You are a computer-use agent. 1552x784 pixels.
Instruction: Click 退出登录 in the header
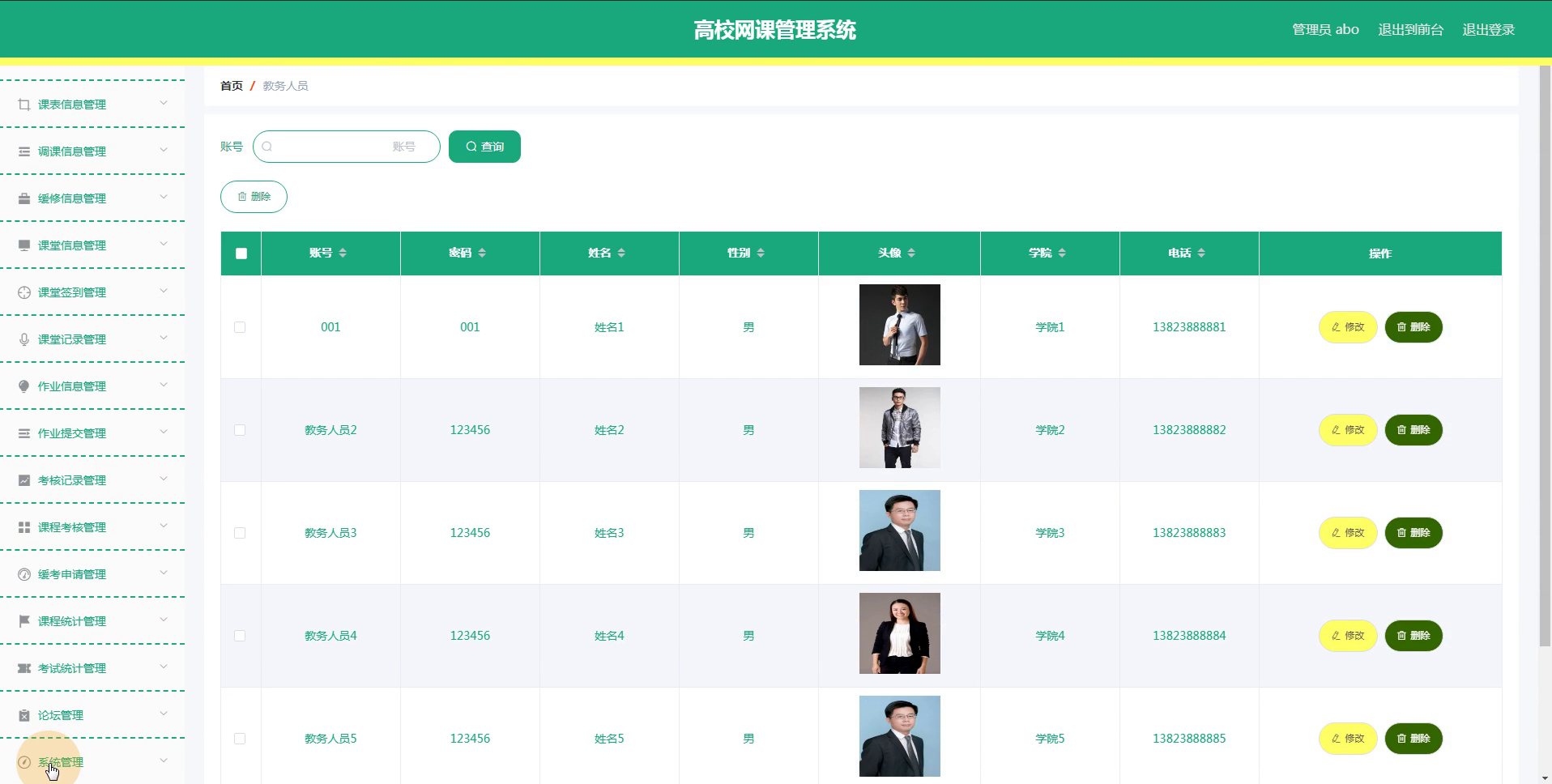pos(1488,30)
